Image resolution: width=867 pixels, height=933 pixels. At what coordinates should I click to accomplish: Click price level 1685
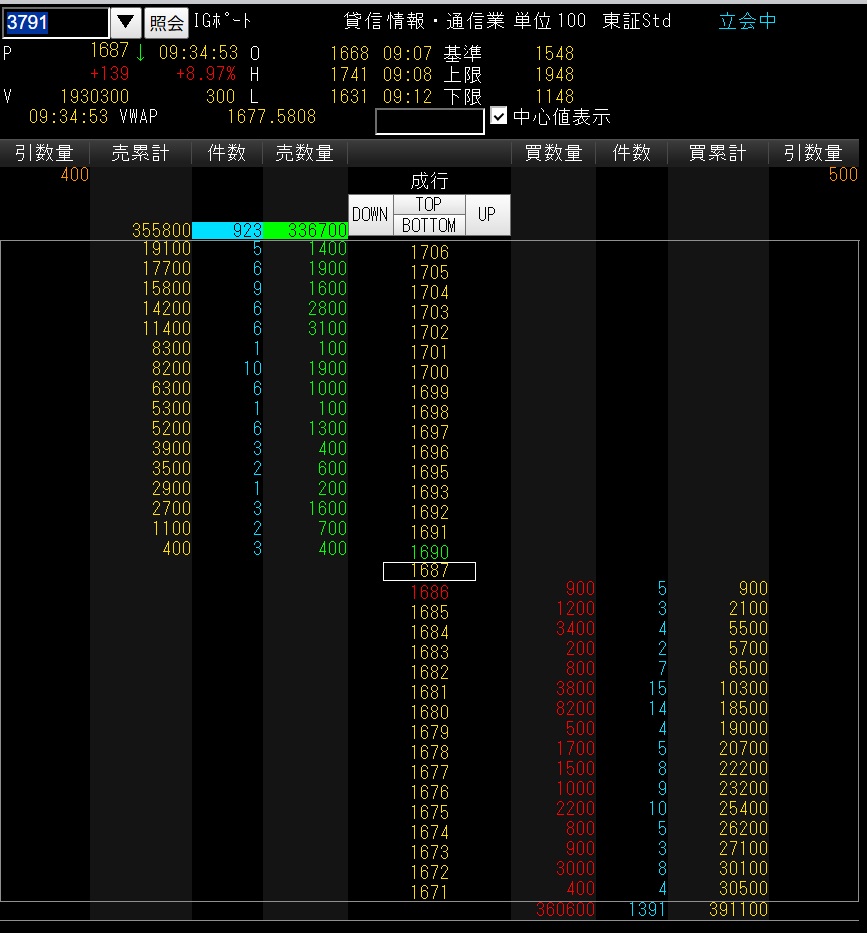429,612
